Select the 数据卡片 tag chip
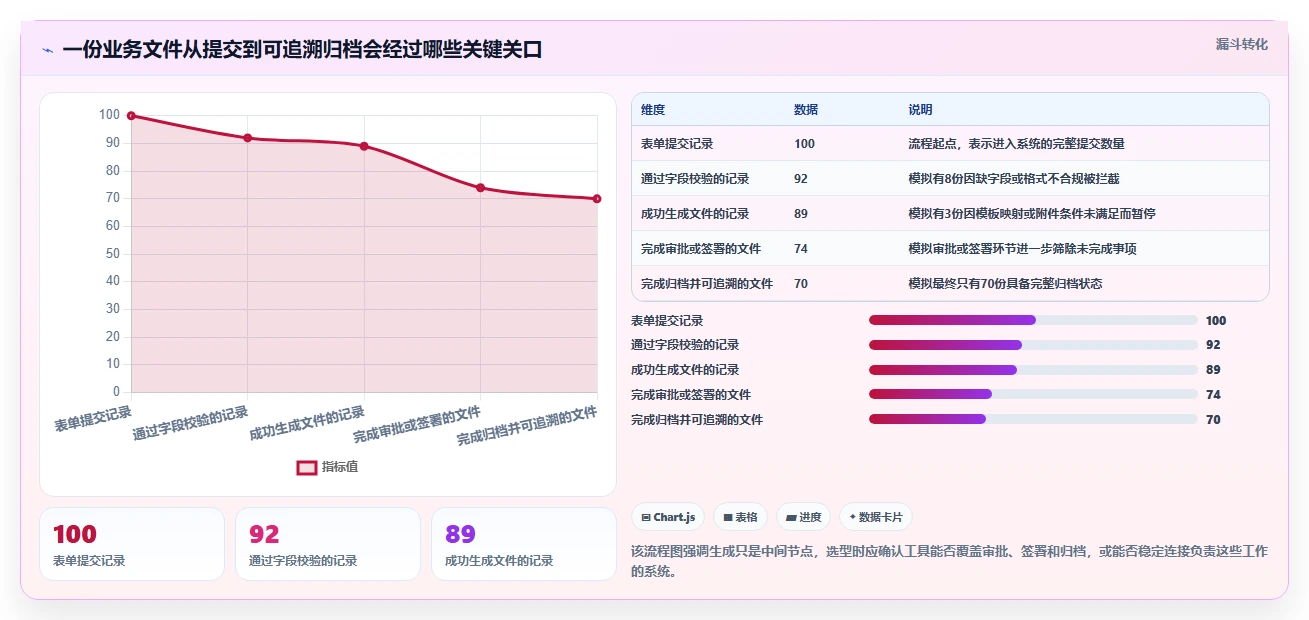Viewport: 1309px width, 620px height. pyautogui.click(x=876, y=517)
